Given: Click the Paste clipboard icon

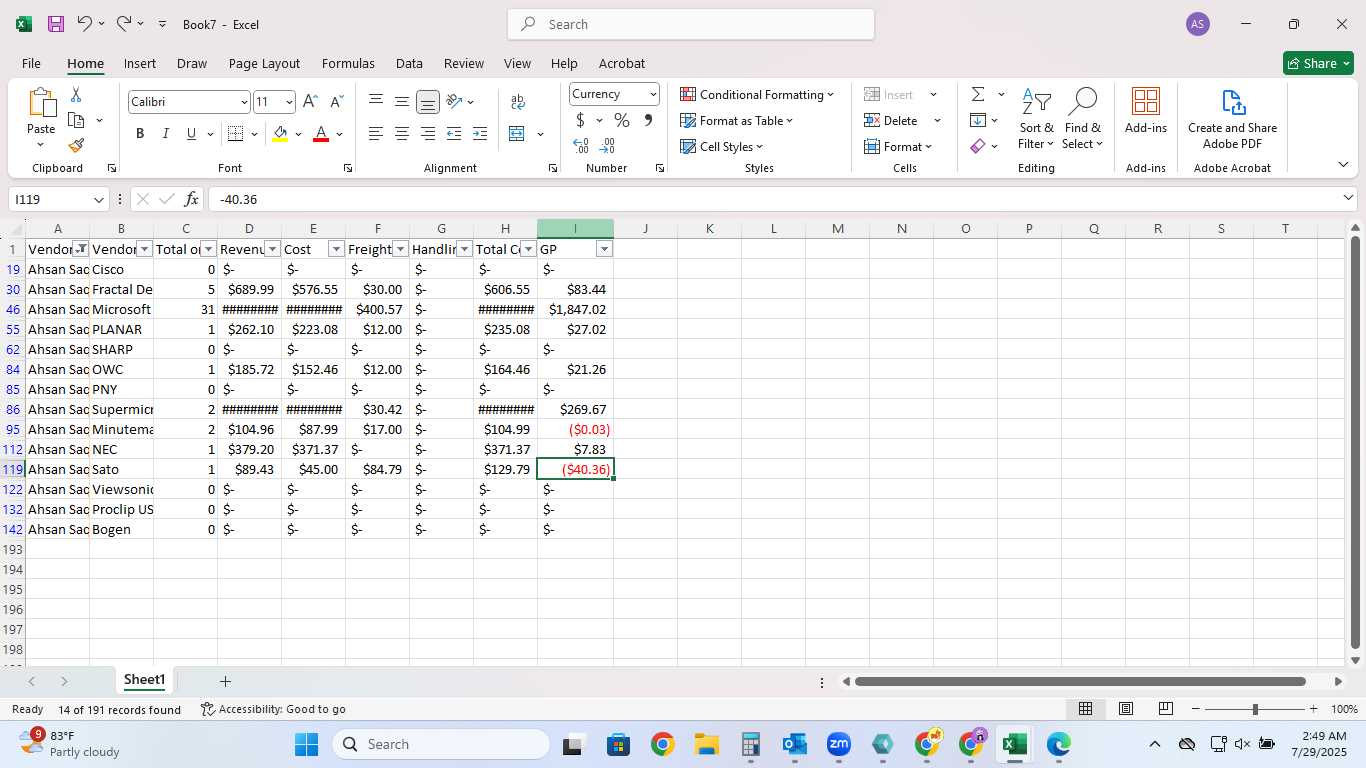Looking at the screenshot, I should (41, 103).
